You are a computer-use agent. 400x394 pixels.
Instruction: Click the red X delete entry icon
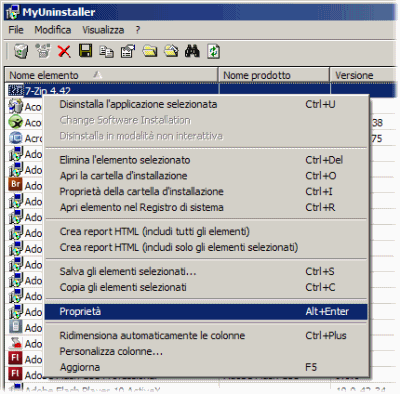pyautogui.click(x=64, y=52)
